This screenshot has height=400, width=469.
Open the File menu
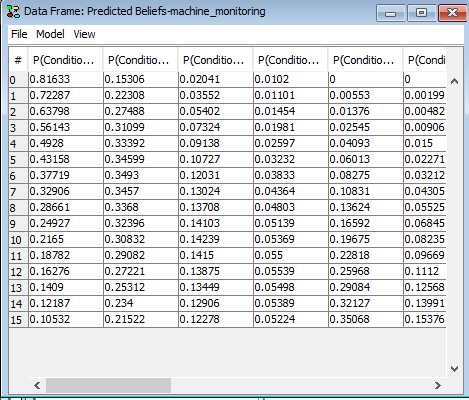coord(19,34)
